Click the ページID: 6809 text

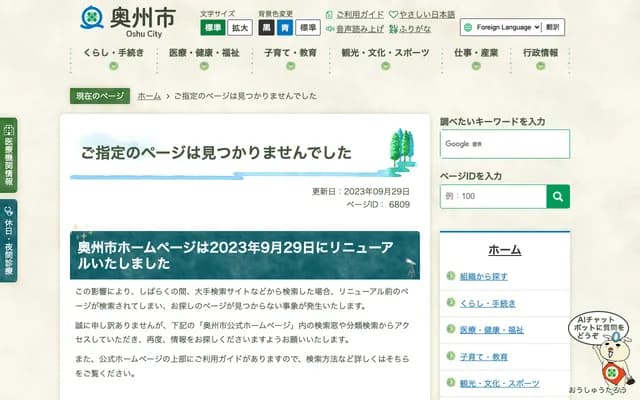click(378, 204)
